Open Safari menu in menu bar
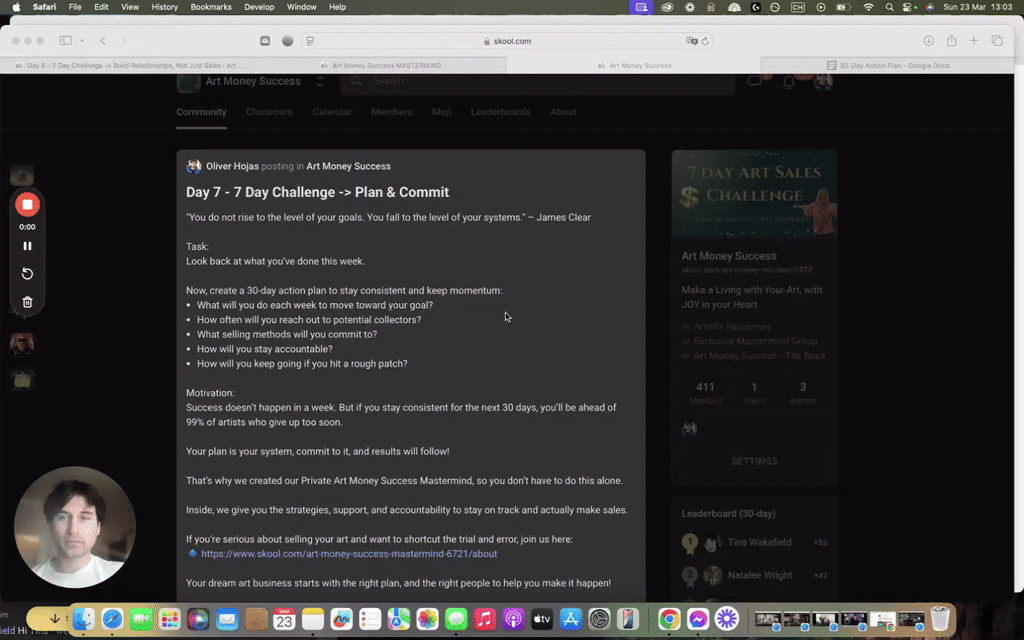Screen dimensions: 1024x640 coord(44,7)
